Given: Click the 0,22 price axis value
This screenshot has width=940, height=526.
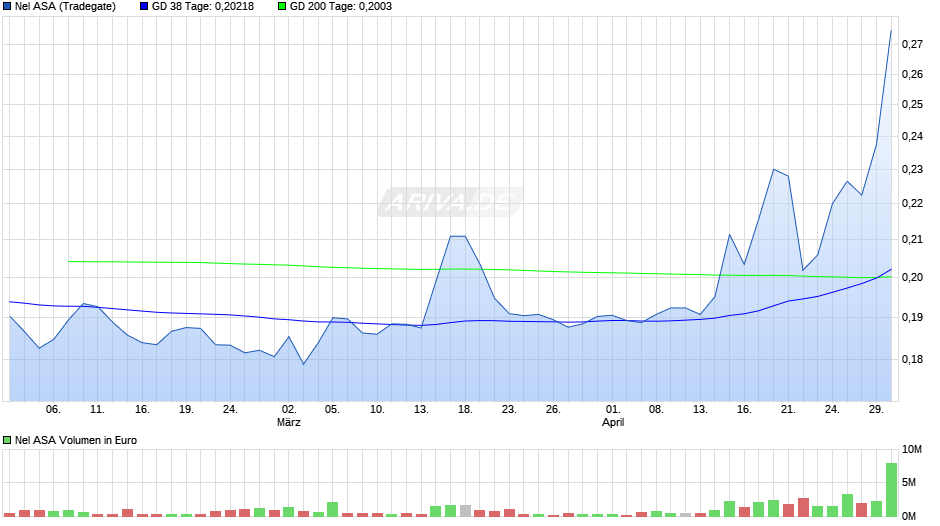Looking at the screenshot, I should coord(912,203).
